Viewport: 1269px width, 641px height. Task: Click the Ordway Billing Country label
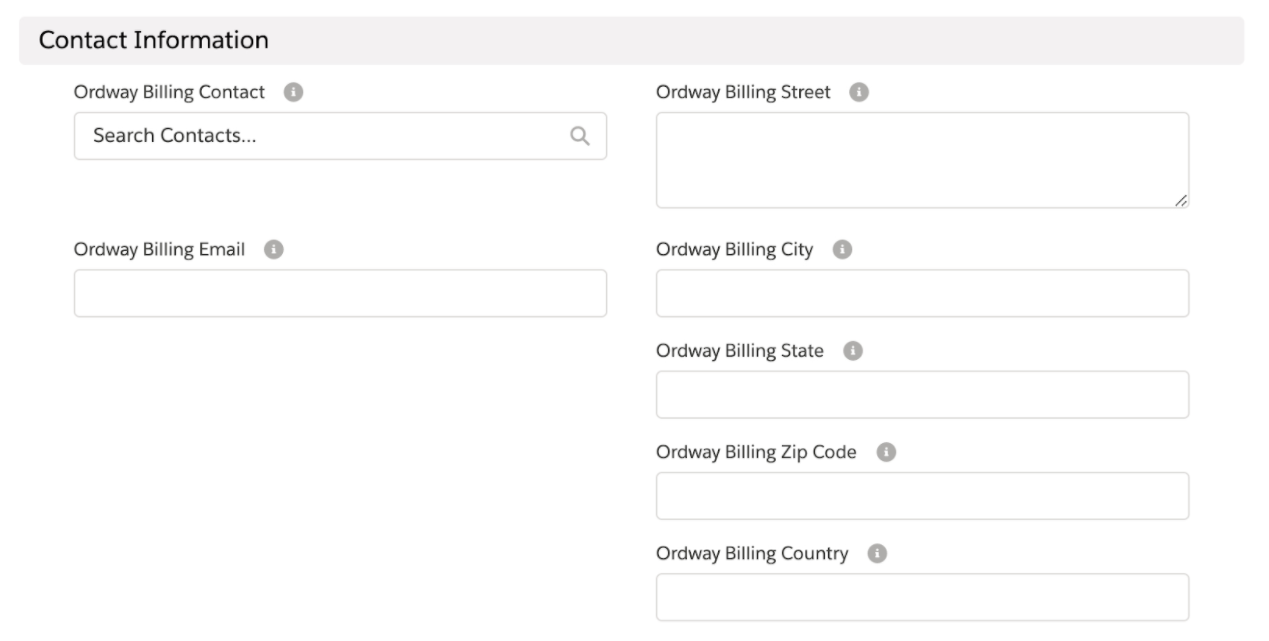tap(752, 553)
